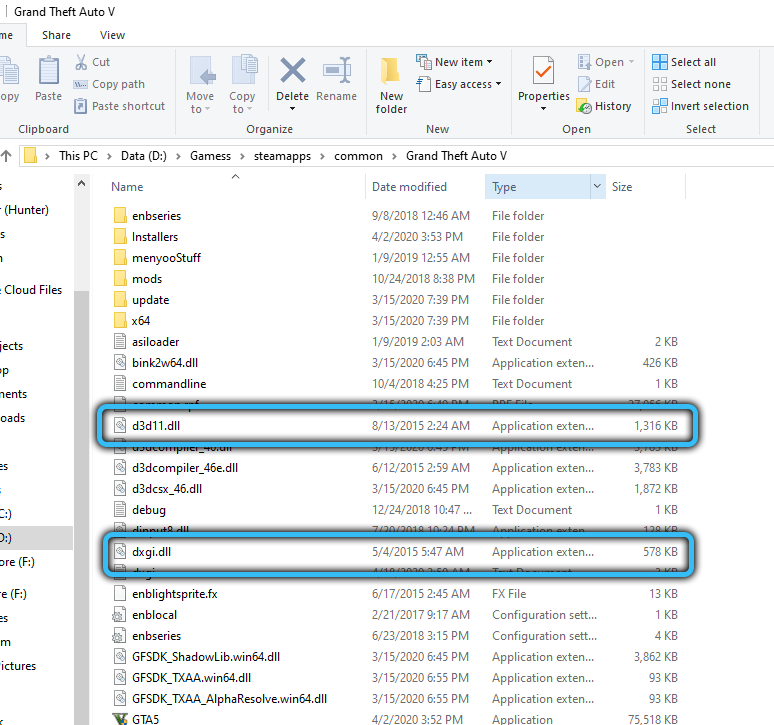Image resolution: width=774 pixels, height=725 pixels.
Task: Click Invert selection in the ribbon
Action: tap(700, 106)
